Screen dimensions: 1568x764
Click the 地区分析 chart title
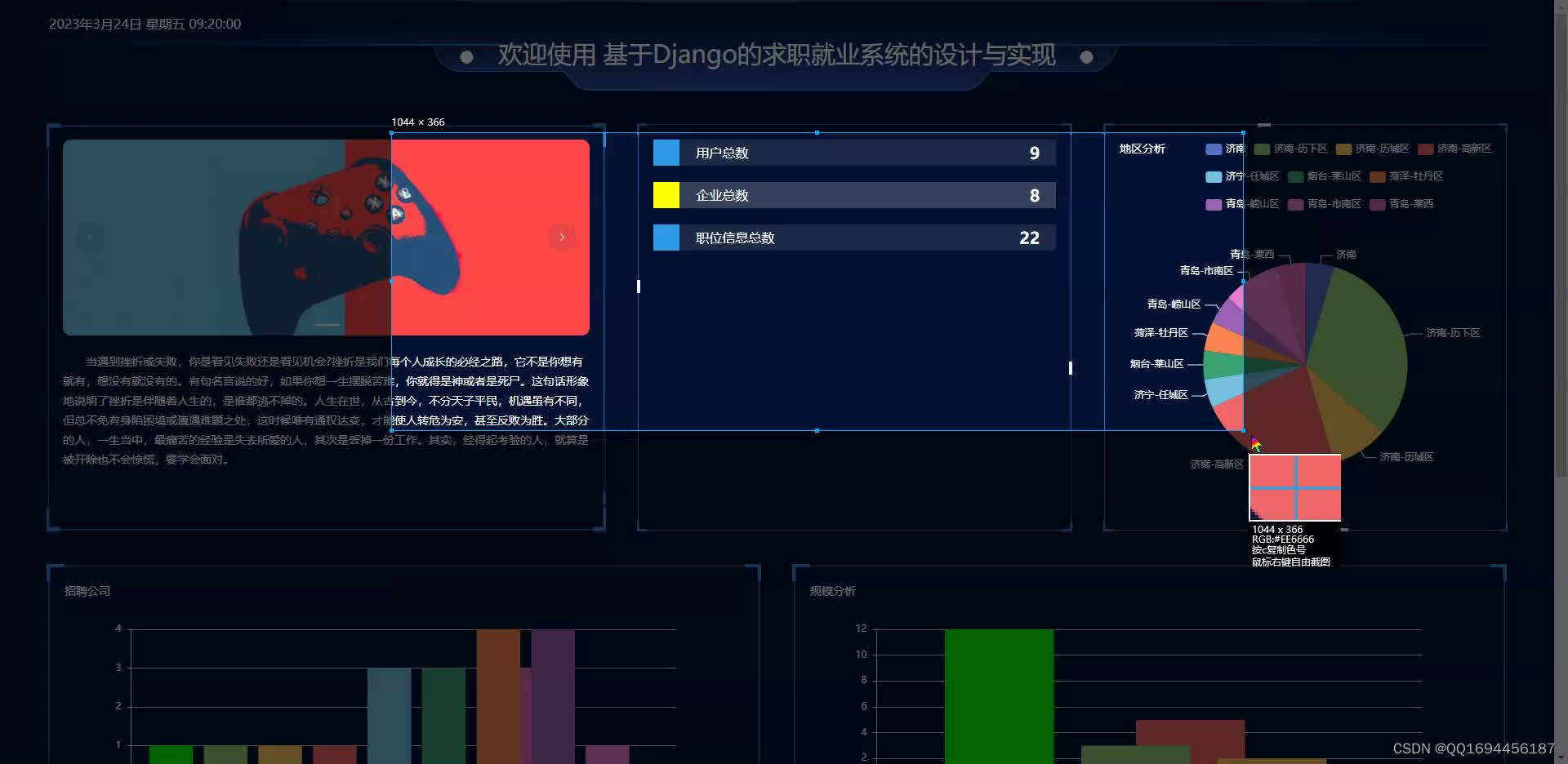tap(1142, 149)
